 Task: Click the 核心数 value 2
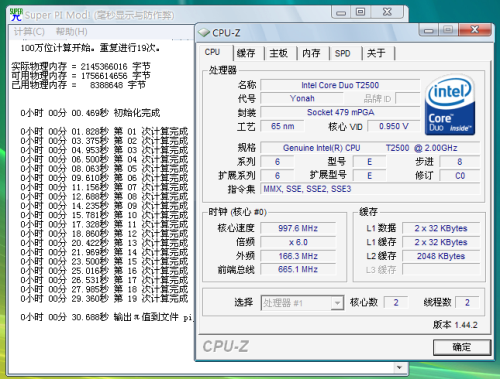(x=396, y=303)
